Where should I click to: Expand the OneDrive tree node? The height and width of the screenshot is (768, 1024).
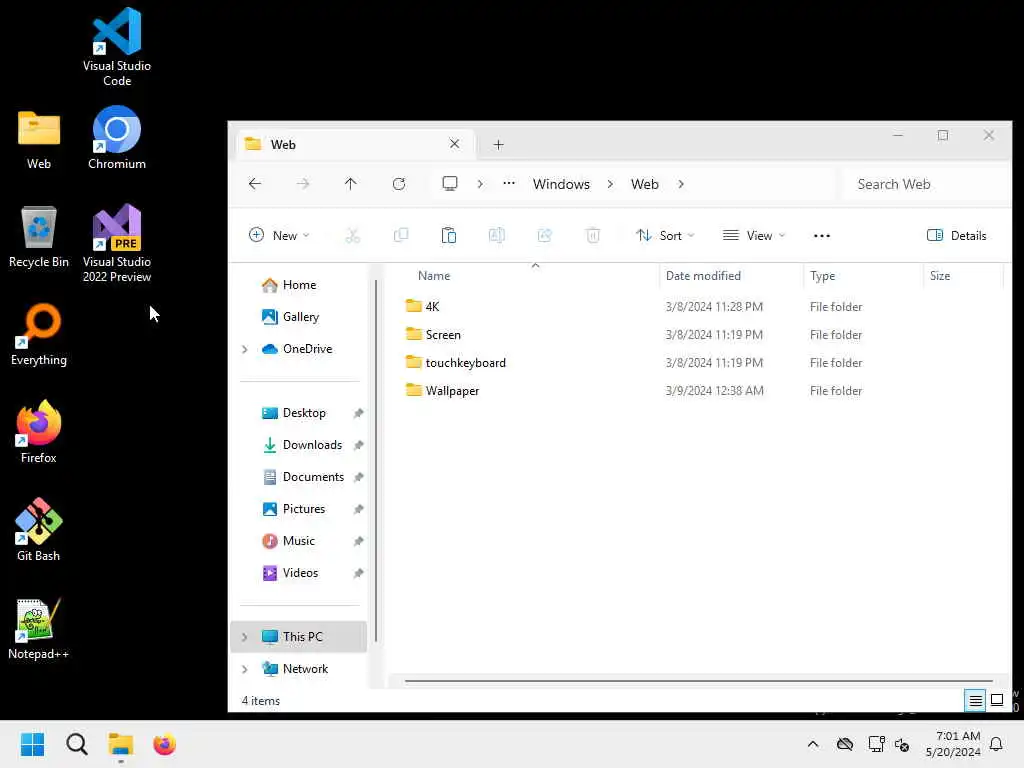[x=245, y=349]
